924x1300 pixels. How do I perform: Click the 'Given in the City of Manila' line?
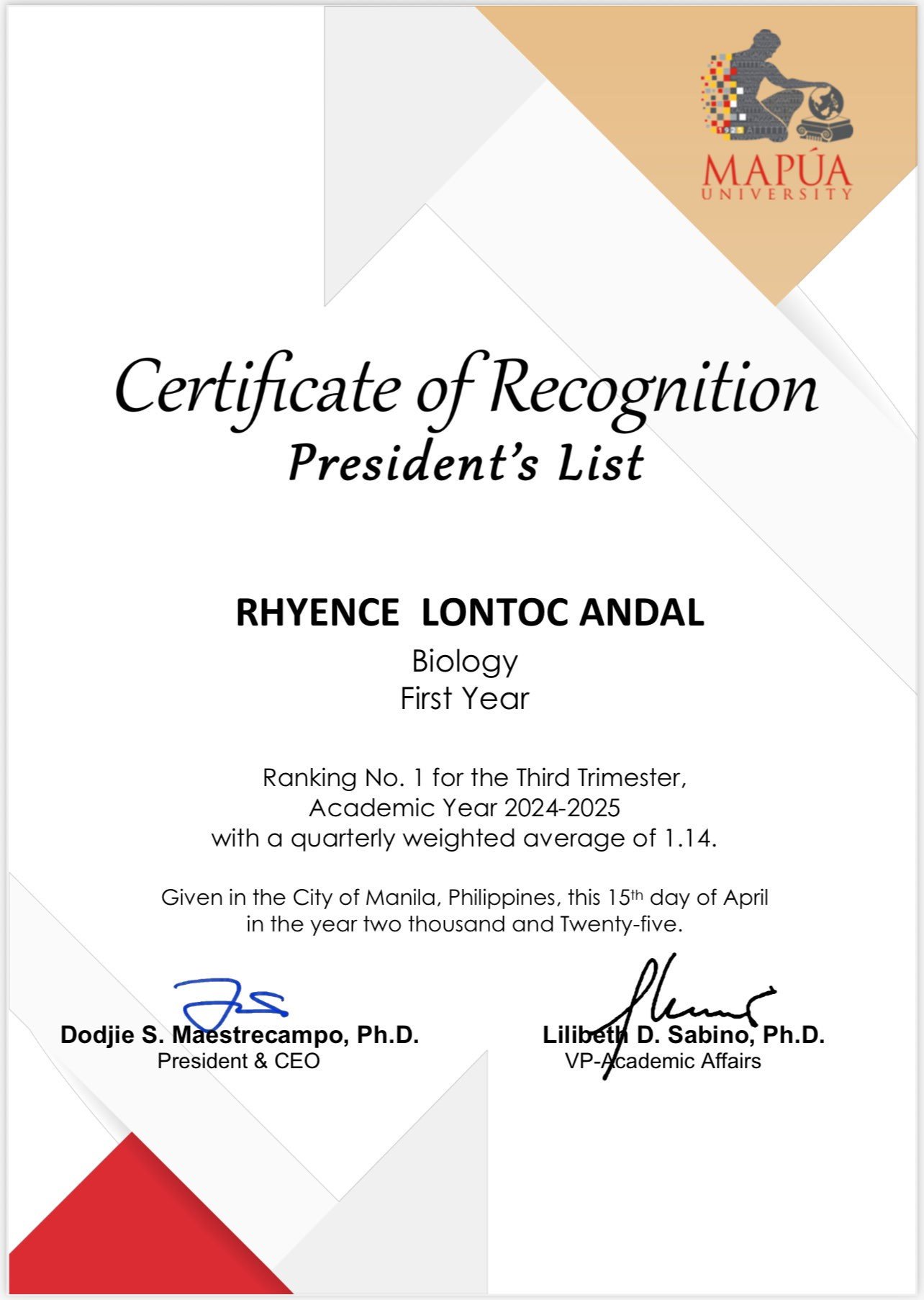464,898
